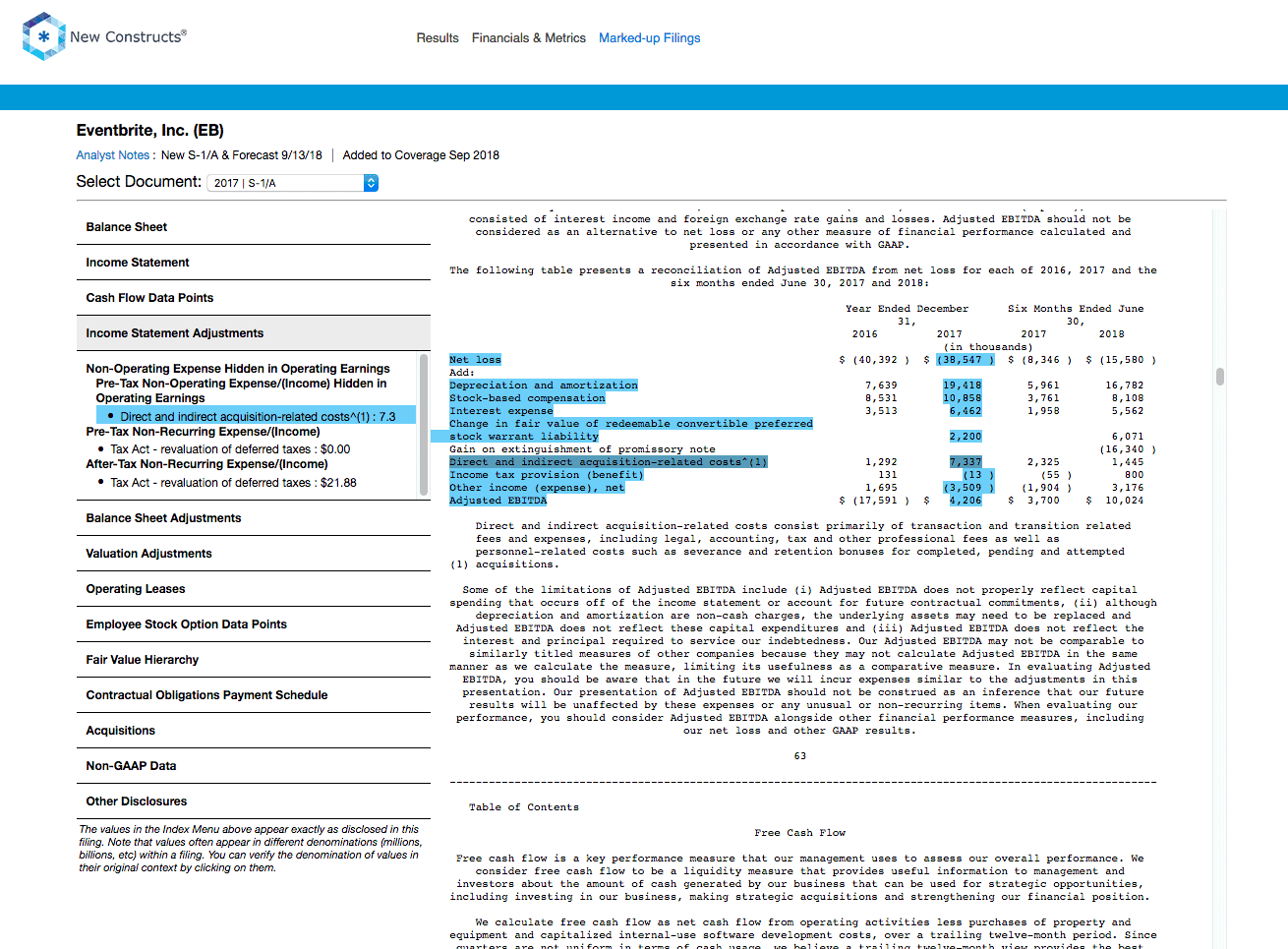Image resolution: width=1288 pixels, height=949 pixels.
Task: Click the highlighted 6,462 interest value
Action: [966, 411]
